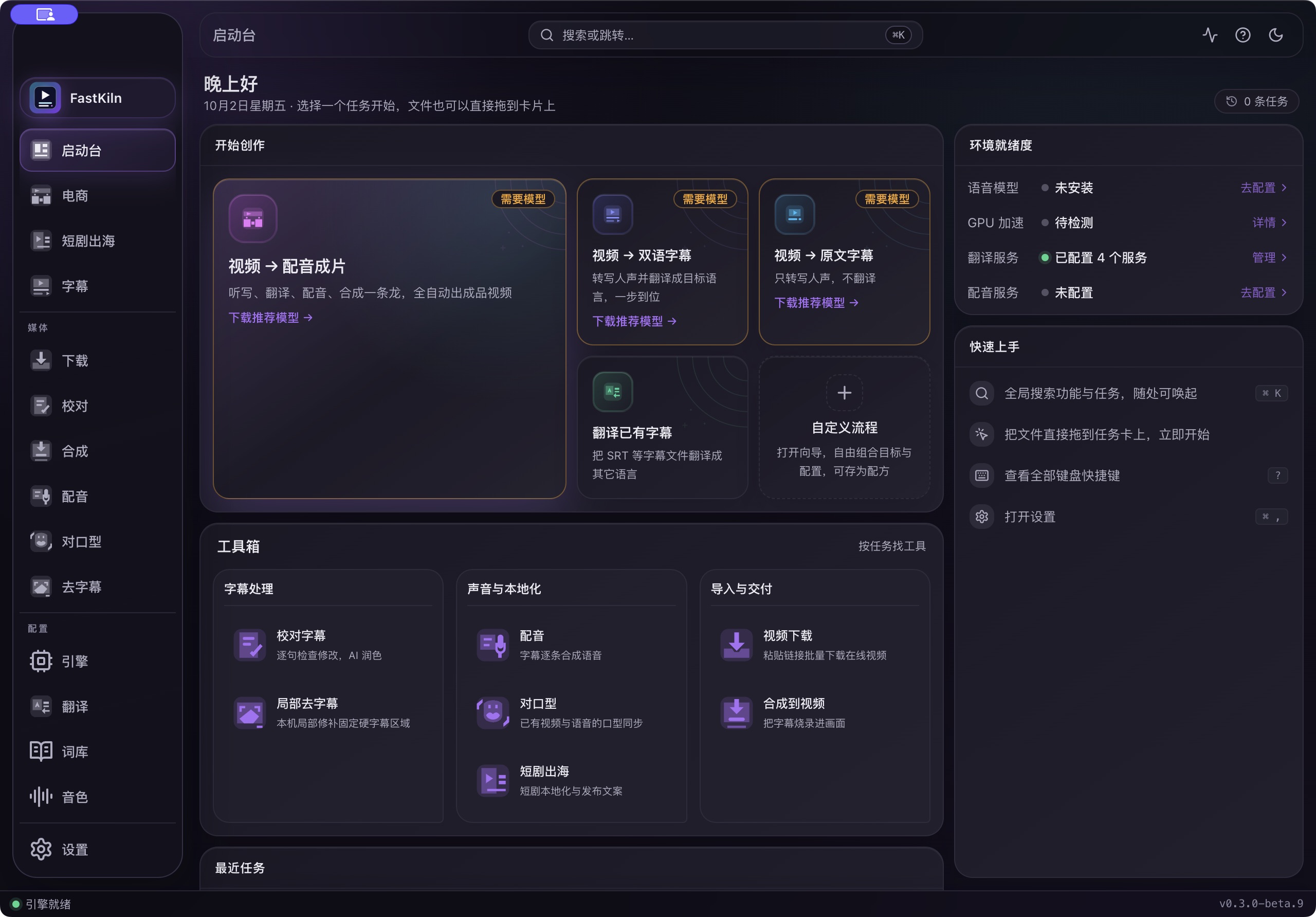Open the 下载 media sidebar item
The width and height of the screenshot is (1316, 917).
(x=98, y=360)
